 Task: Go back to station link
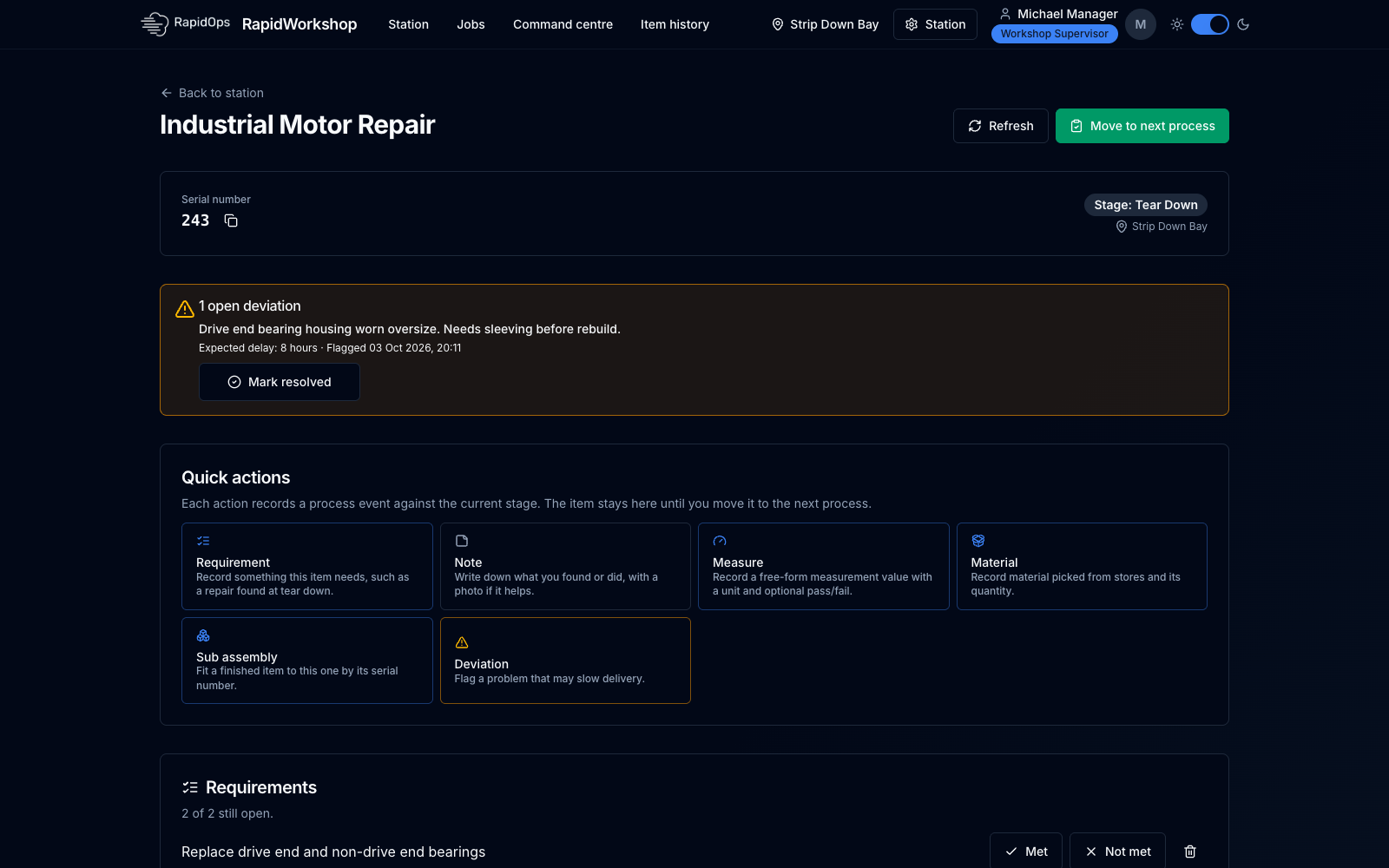click(212, 93)
